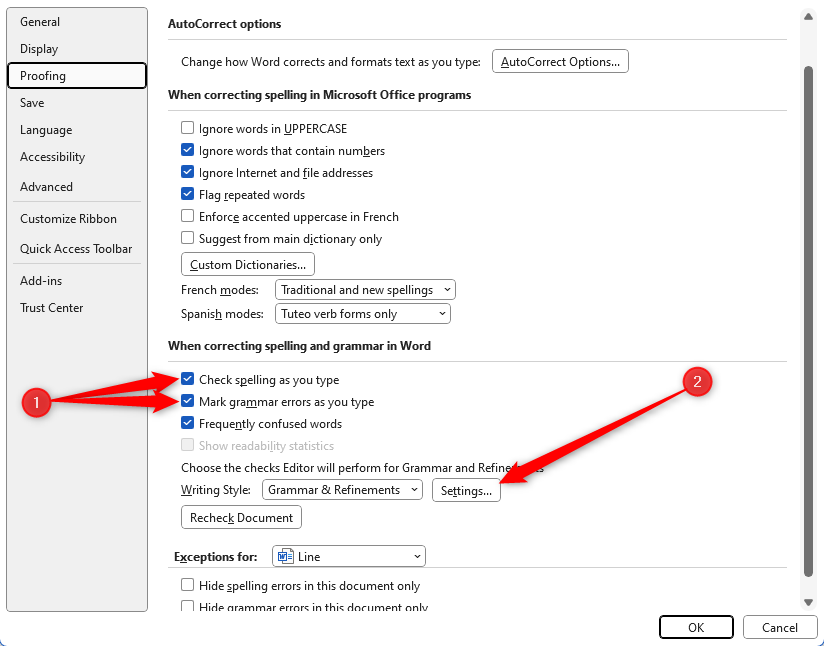The height and width of the screenshot is (646, 824).
Task: Select the Customize Ribbon category
Action: pos(68,218)
